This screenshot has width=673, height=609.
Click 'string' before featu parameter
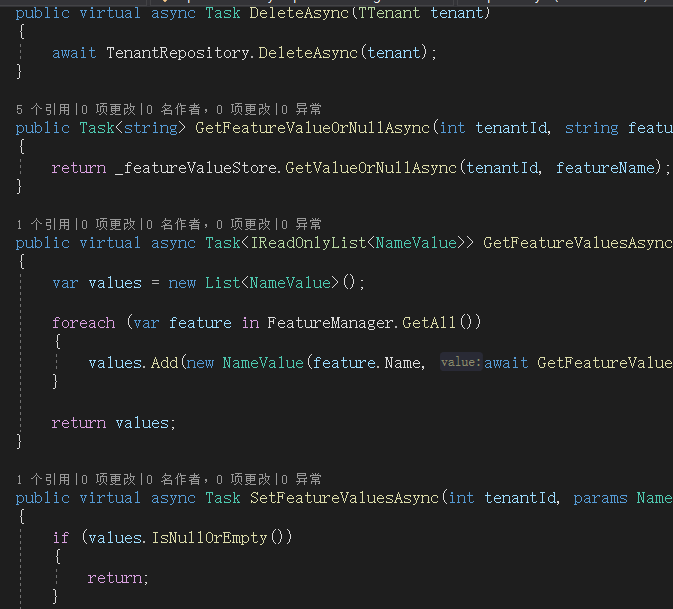click(591, 128)
